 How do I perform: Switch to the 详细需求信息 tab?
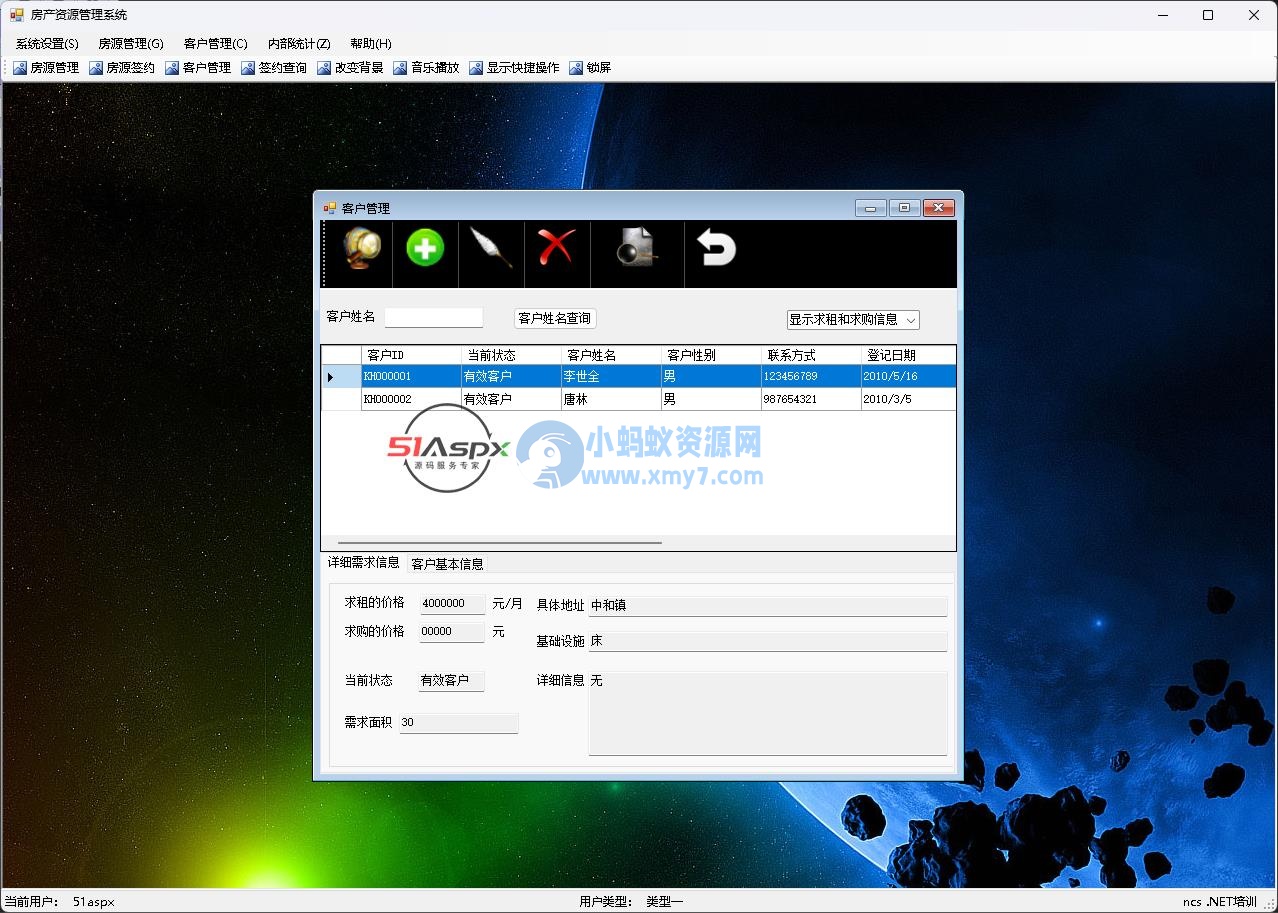tap(364, 563)
